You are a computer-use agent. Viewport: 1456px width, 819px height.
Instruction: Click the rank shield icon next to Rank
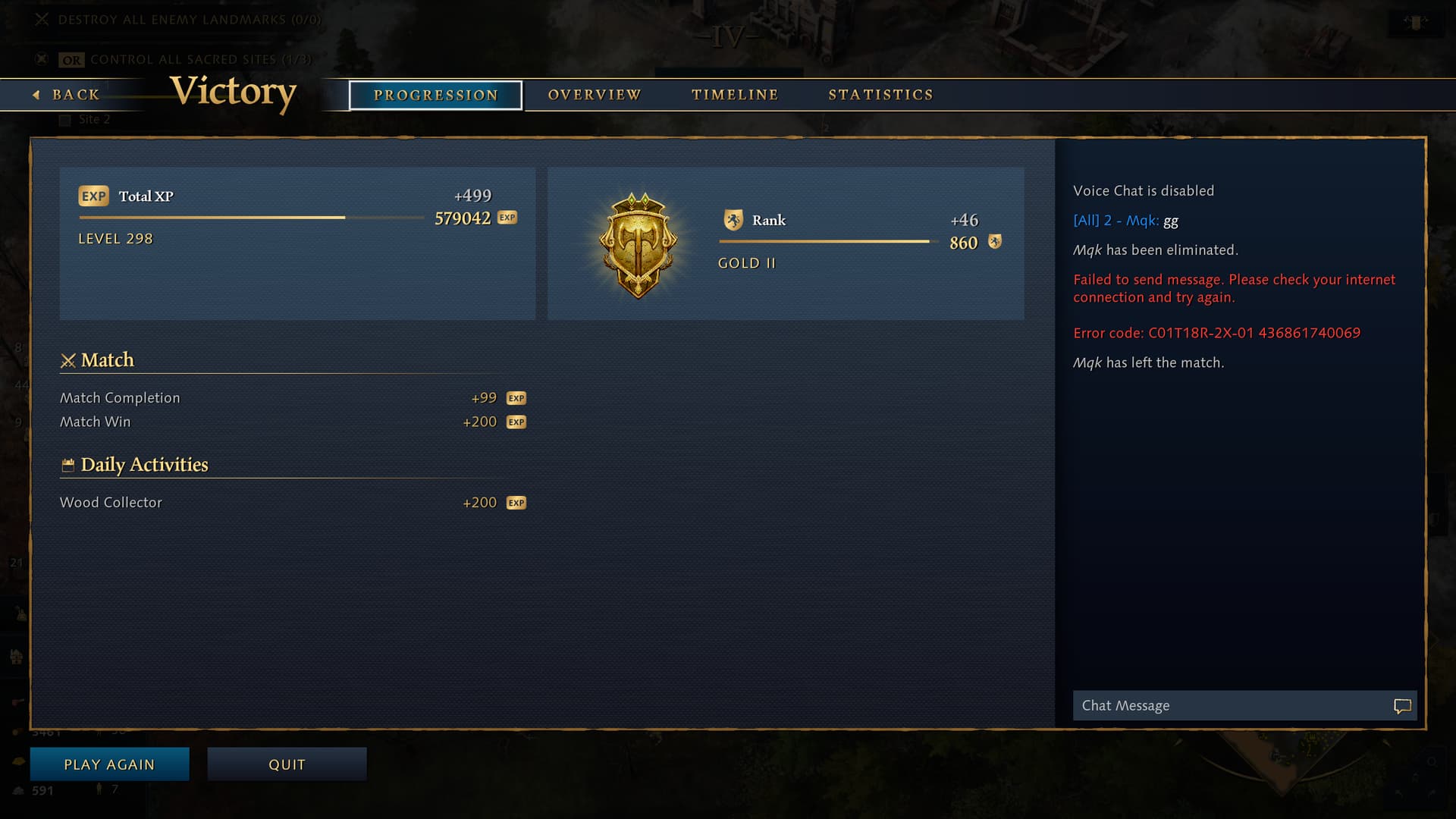tap(733, 220)
